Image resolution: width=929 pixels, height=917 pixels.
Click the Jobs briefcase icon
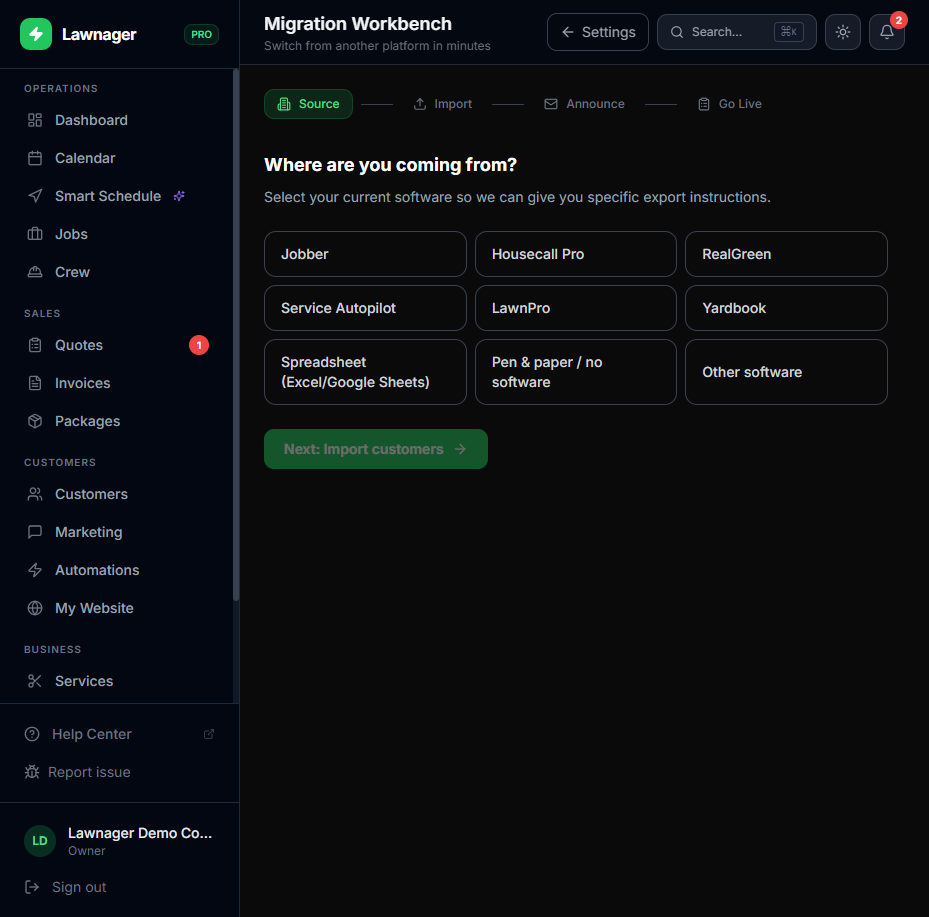35,234
